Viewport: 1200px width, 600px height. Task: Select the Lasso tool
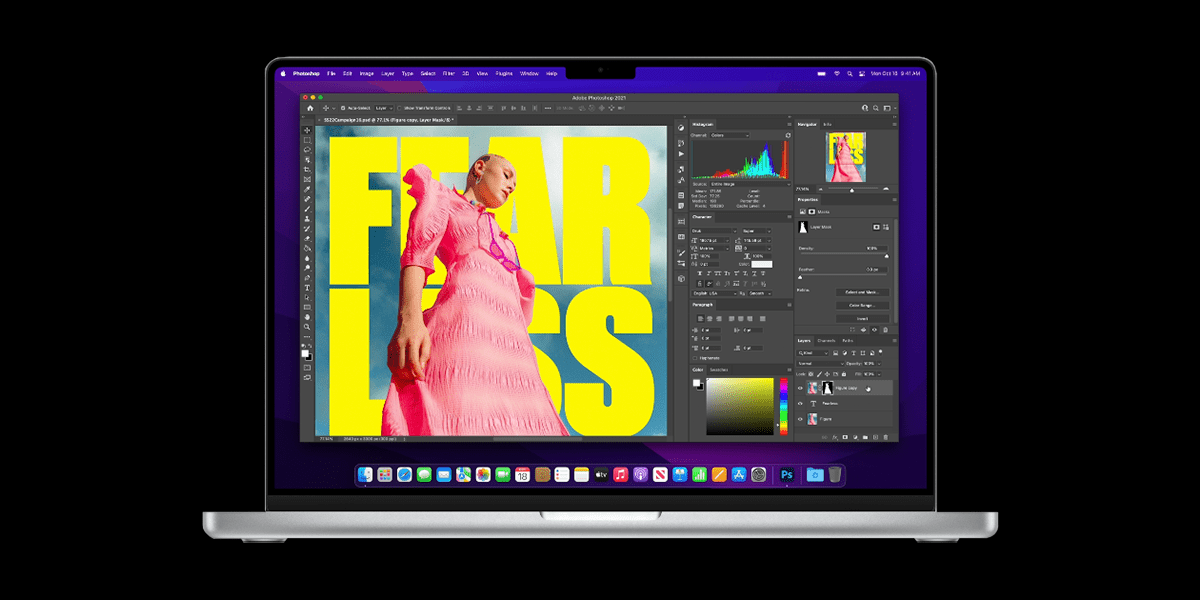point(308,150)
